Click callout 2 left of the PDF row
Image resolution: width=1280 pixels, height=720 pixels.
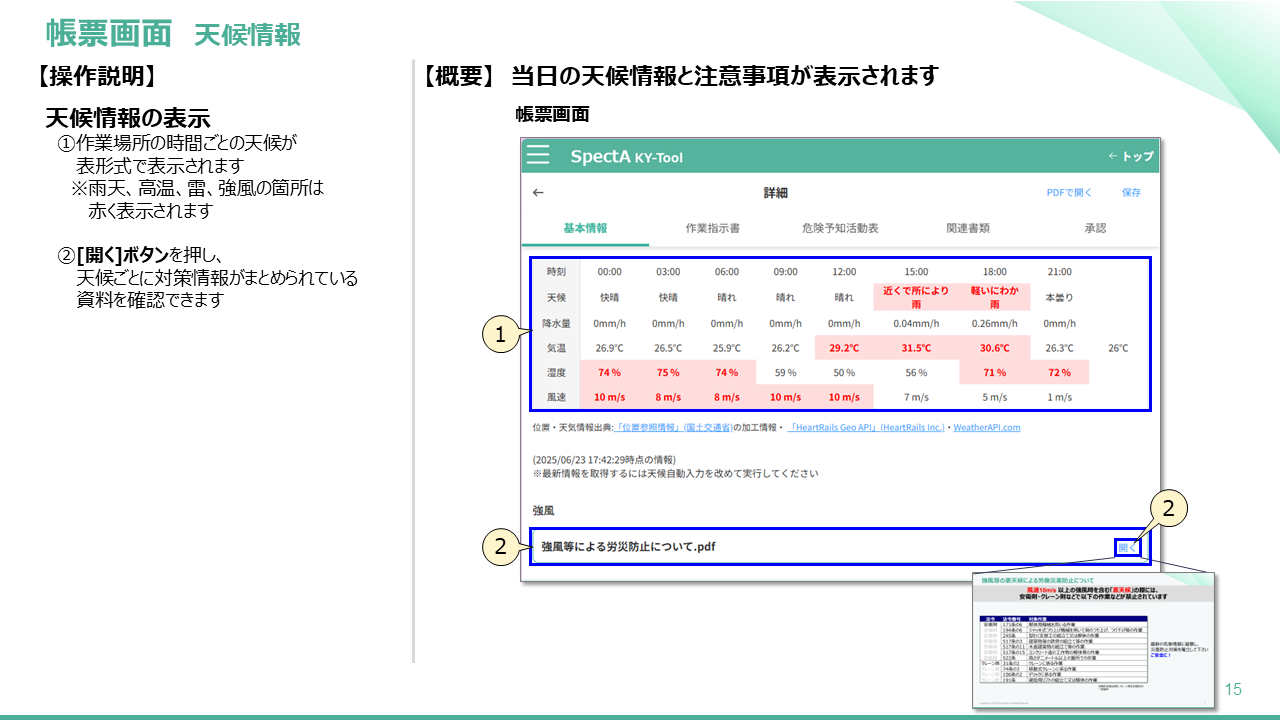[x=500, y=546]
